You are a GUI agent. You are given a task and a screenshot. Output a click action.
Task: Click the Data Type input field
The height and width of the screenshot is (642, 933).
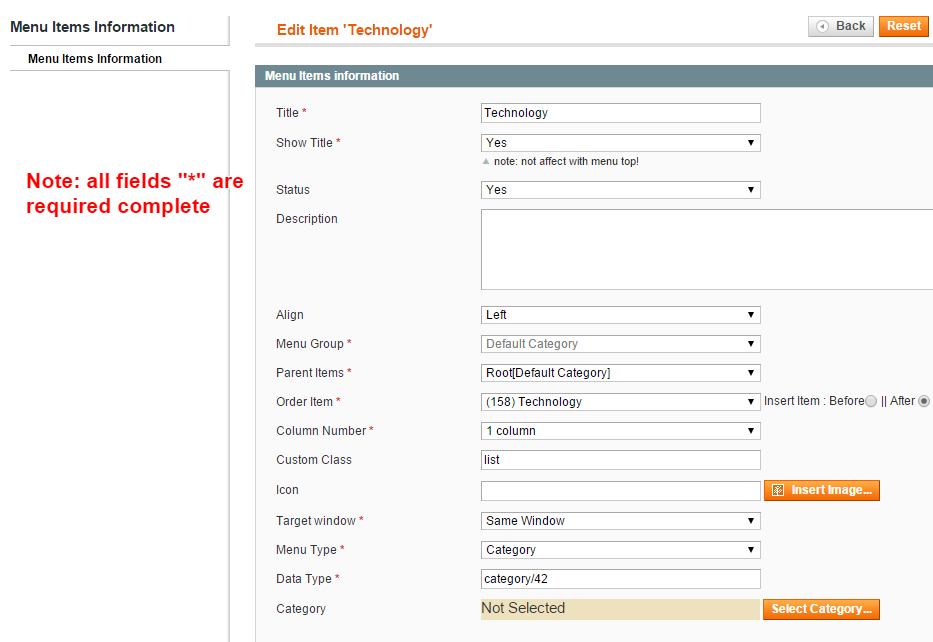[x=621, y=579]
